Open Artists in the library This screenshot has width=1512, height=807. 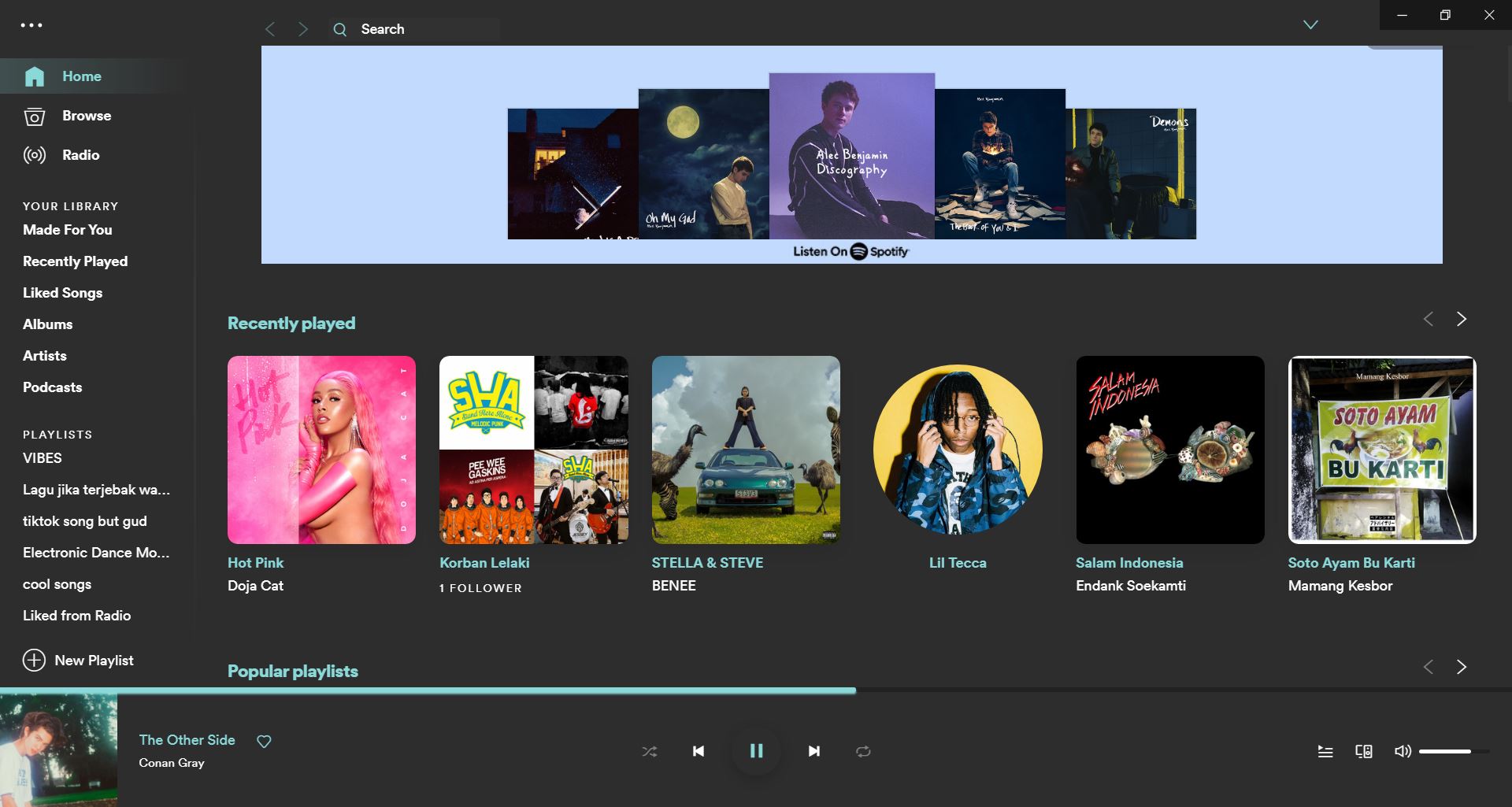click(45, 356)
